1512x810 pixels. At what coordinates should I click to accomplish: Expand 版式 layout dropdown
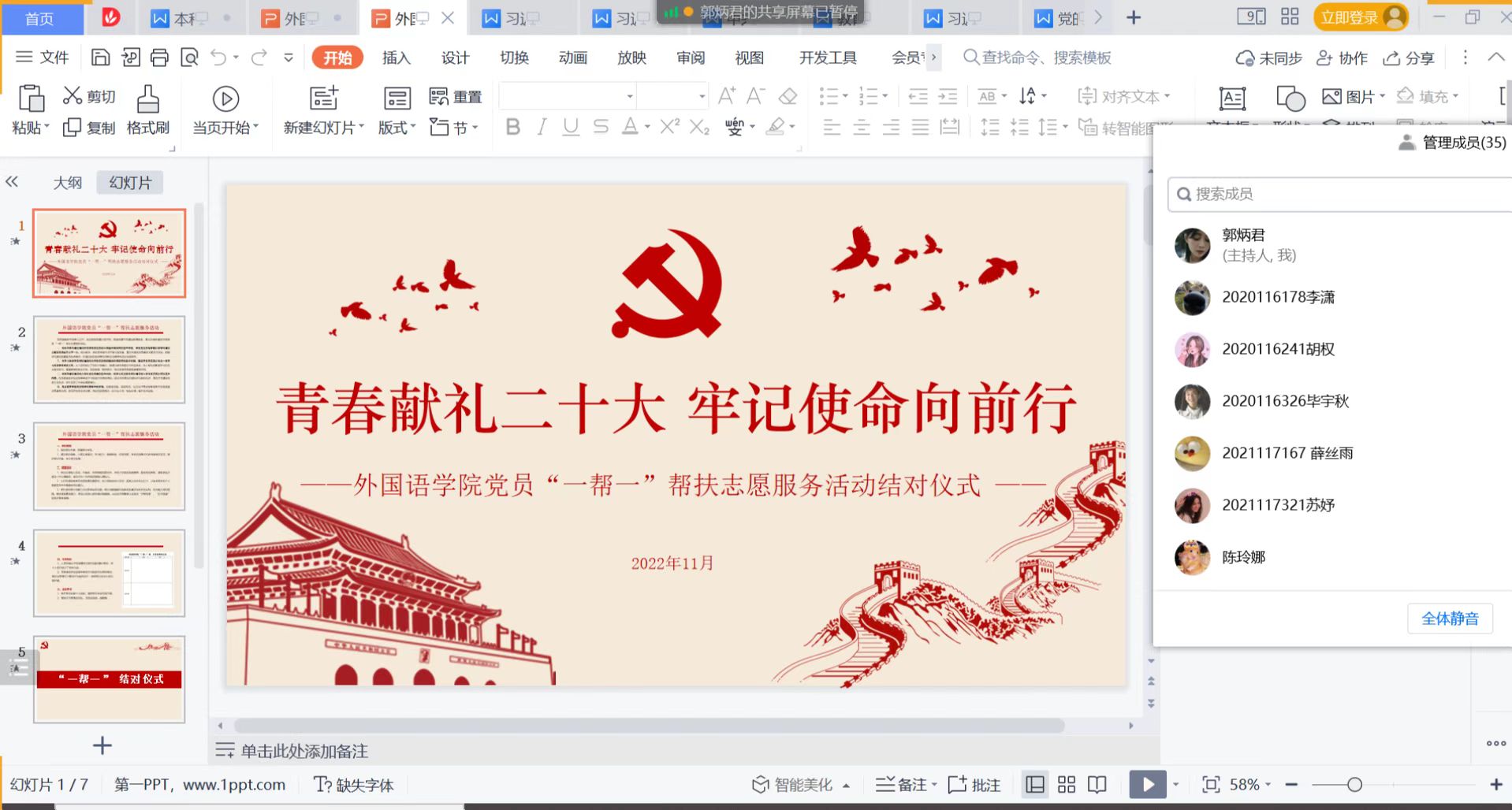tap(397, 127)
